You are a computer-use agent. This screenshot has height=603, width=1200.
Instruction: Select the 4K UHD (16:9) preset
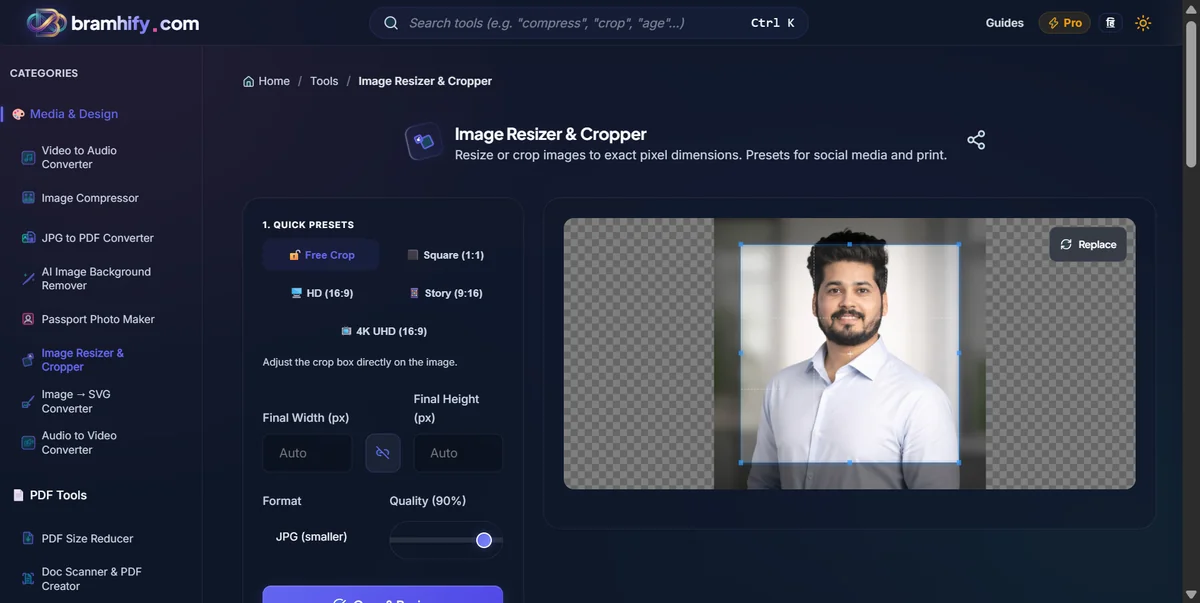383,331
